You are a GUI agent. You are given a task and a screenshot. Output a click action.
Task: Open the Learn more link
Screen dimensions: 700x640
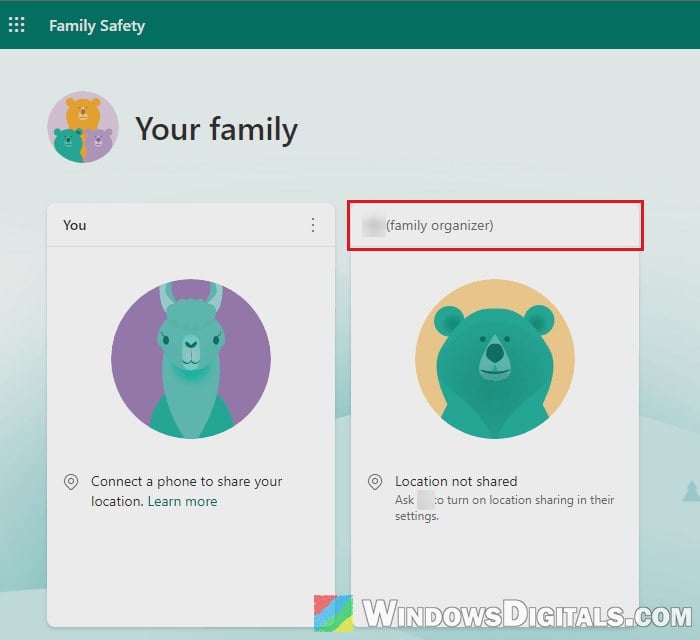(x=183, y=501)
